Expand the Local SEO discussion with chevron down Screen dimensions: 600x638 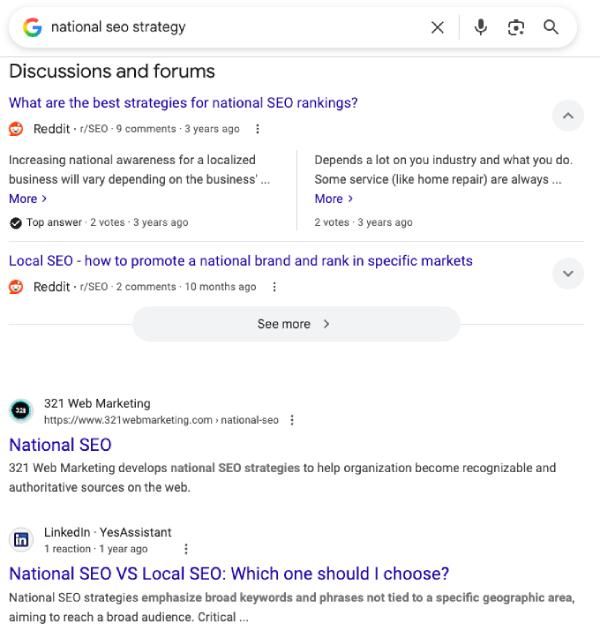point(568,273)
